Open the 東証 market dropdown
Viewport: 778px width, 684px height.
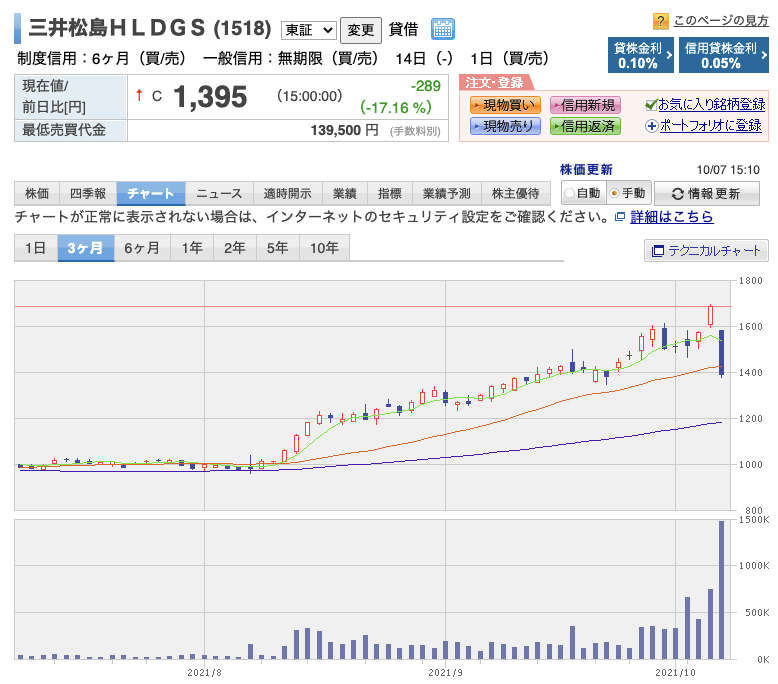[x=309, y=30]
